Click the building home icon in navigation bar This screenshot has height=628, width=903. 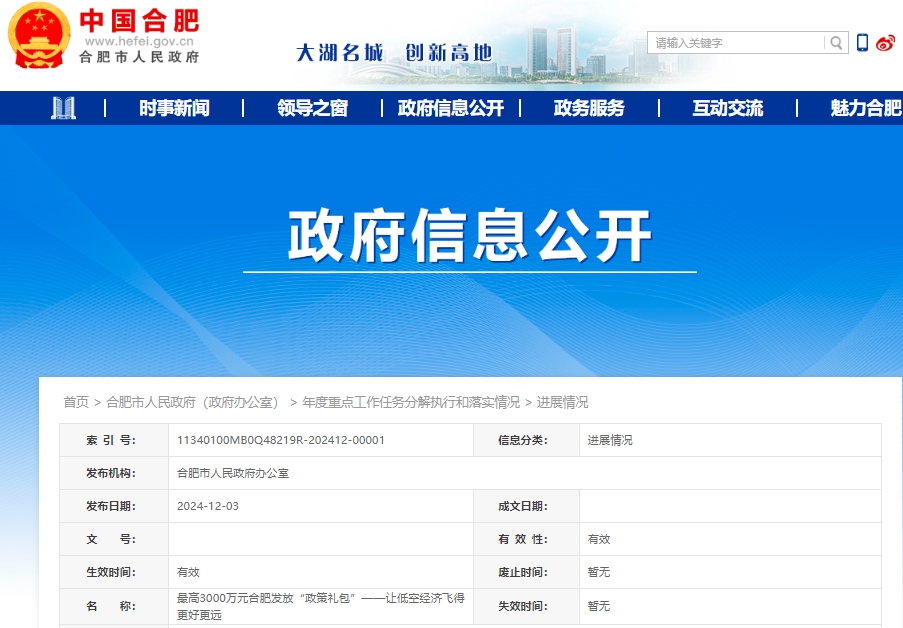64,108
